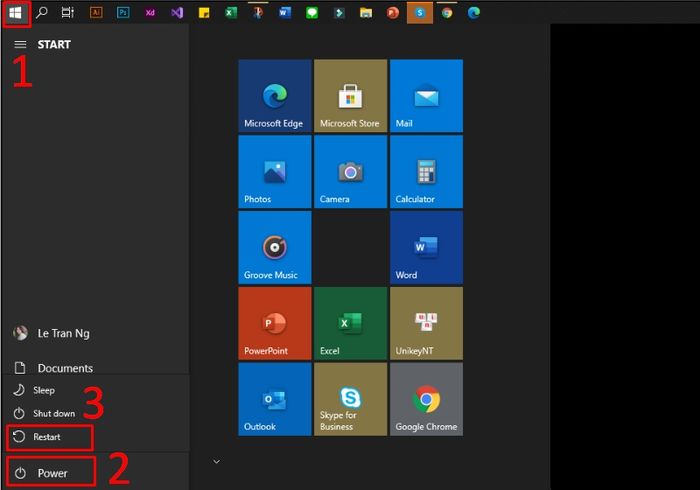
Task: Open the Camera tile
Action: coord(350,171)
